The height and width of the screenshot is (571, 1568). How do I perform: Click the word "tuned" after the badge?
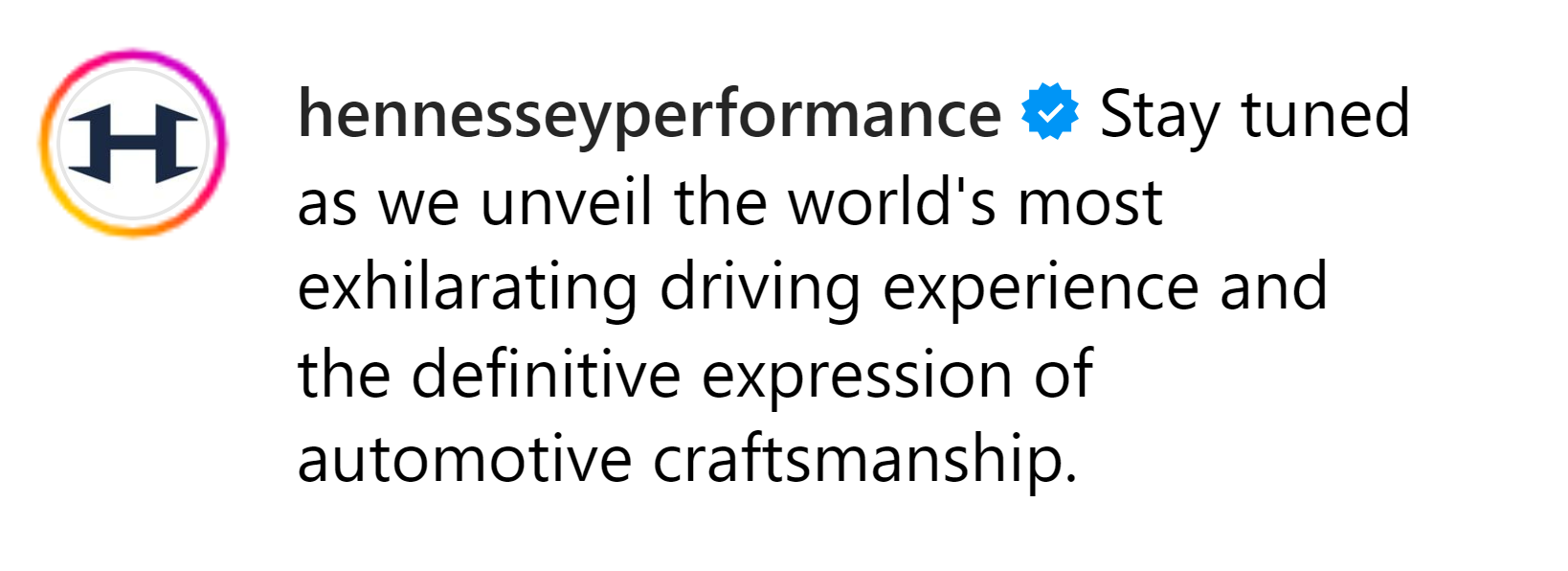(1326, 115)
